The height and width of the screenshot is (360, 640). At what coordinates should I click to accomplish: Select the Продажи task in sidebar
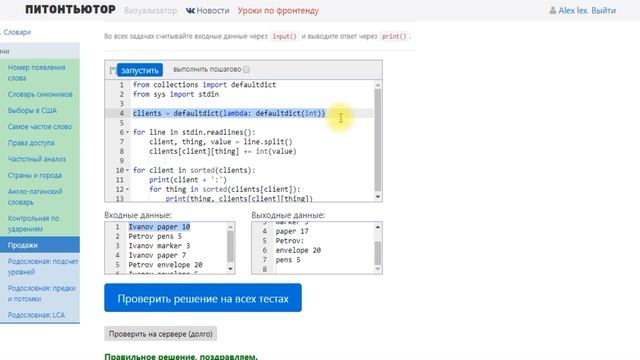(40, 245)
